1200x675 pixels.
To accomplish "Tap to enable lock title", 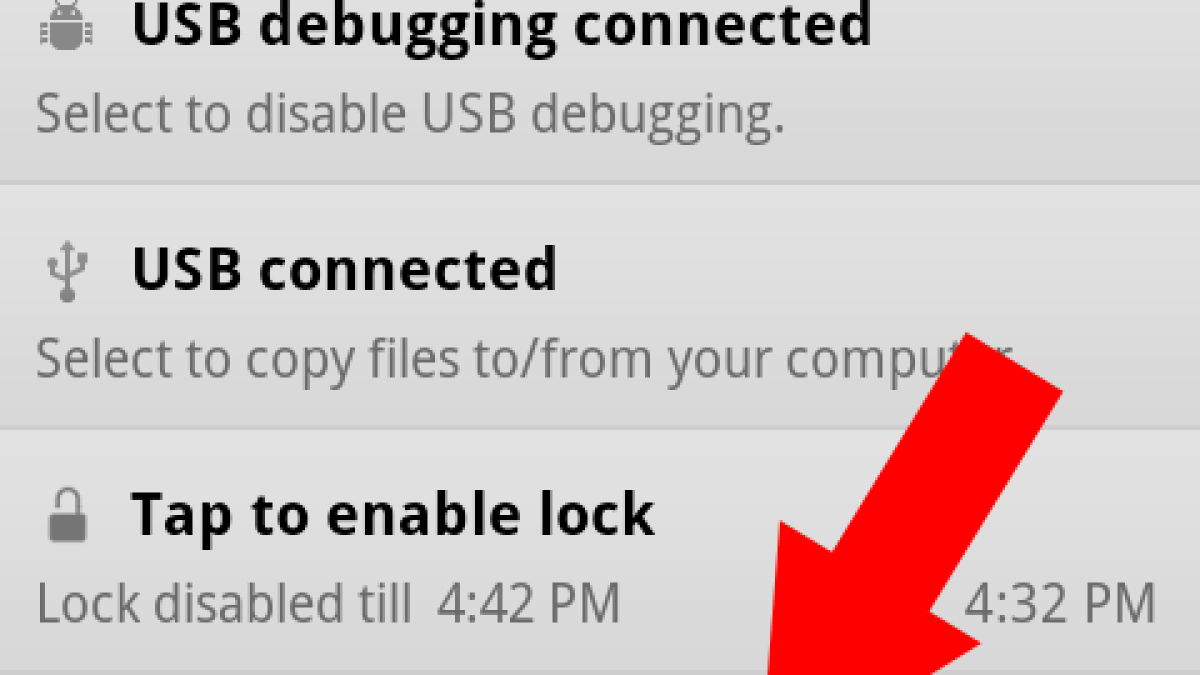I will (393, 515).
